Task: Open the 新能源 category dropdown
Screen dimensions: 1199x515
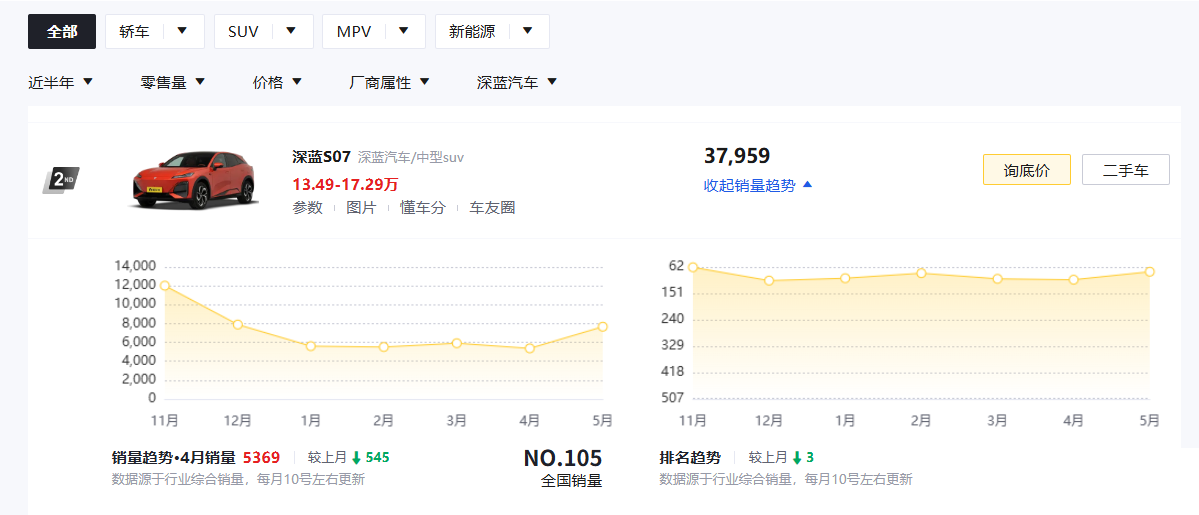Action: click(x=492, y=31)
